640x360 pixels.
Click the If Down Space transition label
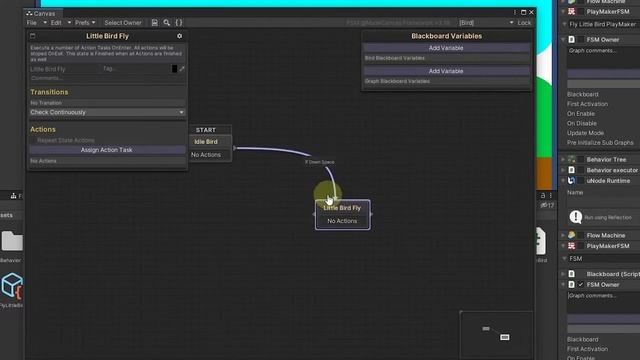(320, 162)
